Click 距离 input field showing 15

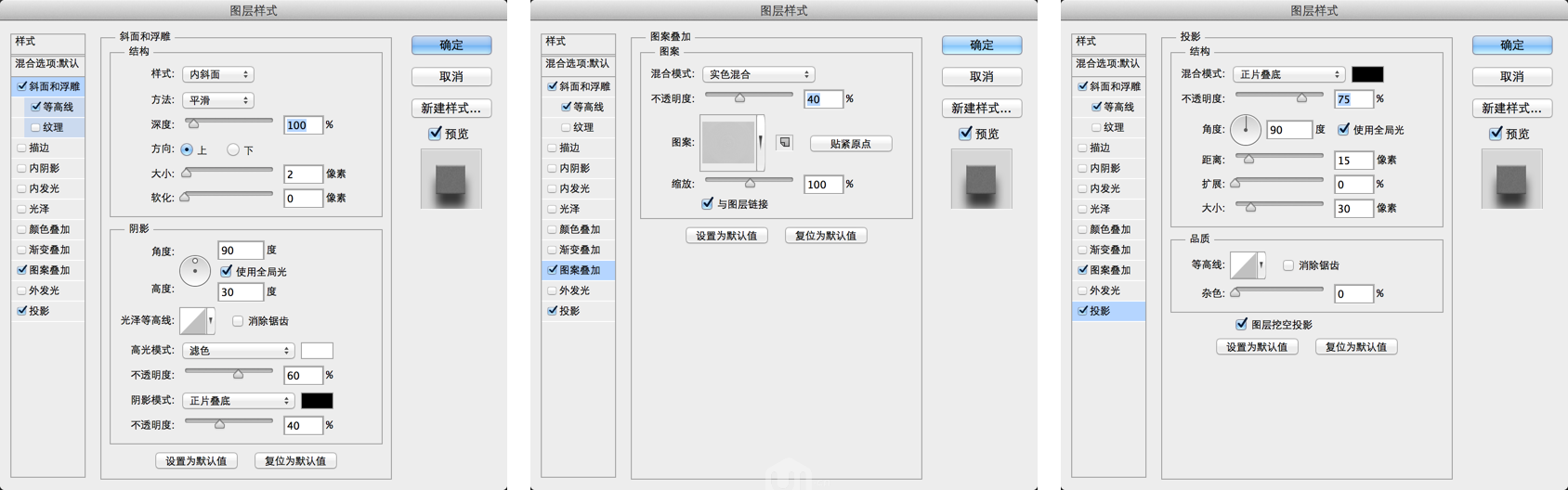[1353, 160]
